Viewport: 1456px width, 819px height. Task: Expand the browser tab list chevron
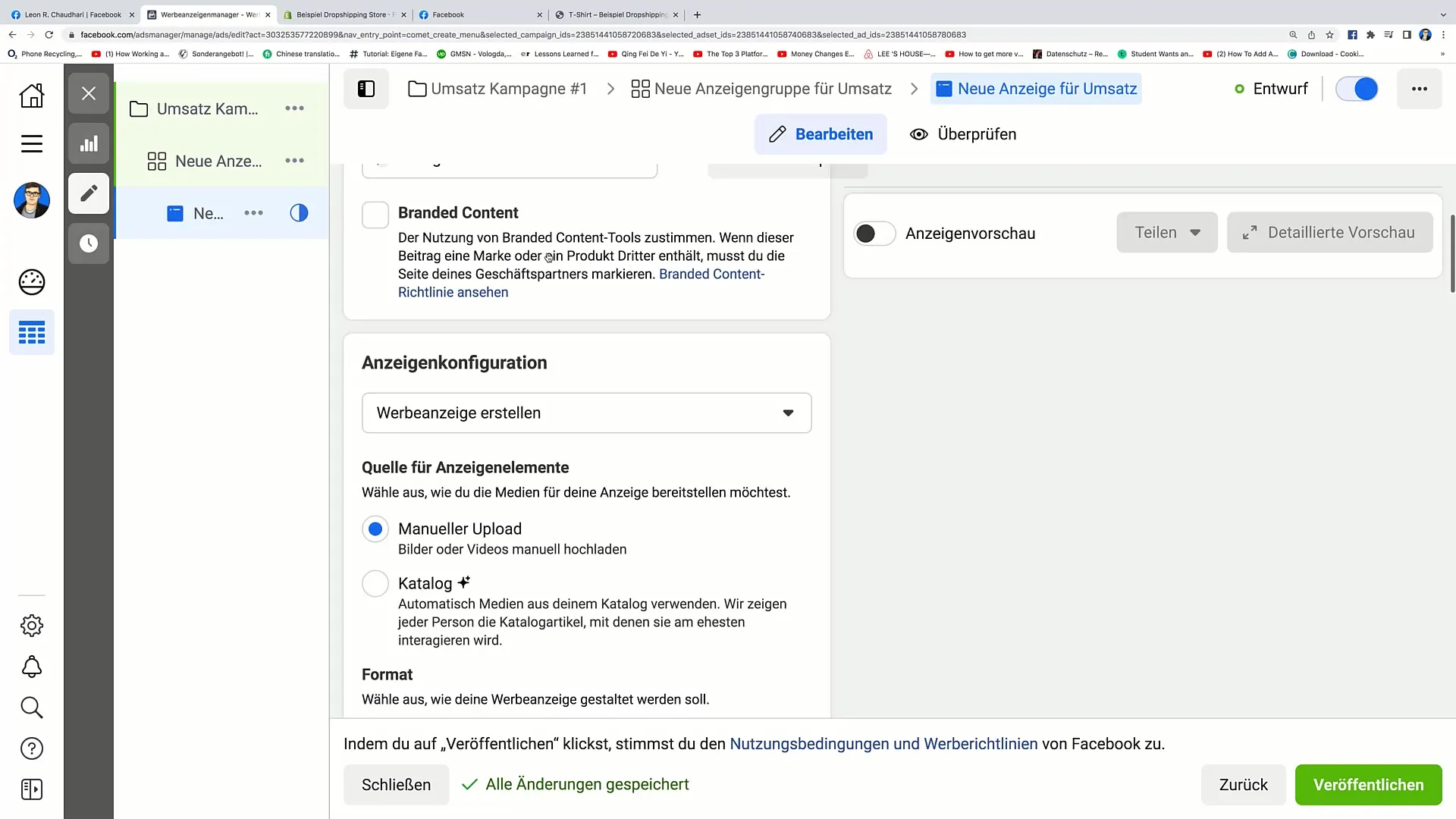1443,14
